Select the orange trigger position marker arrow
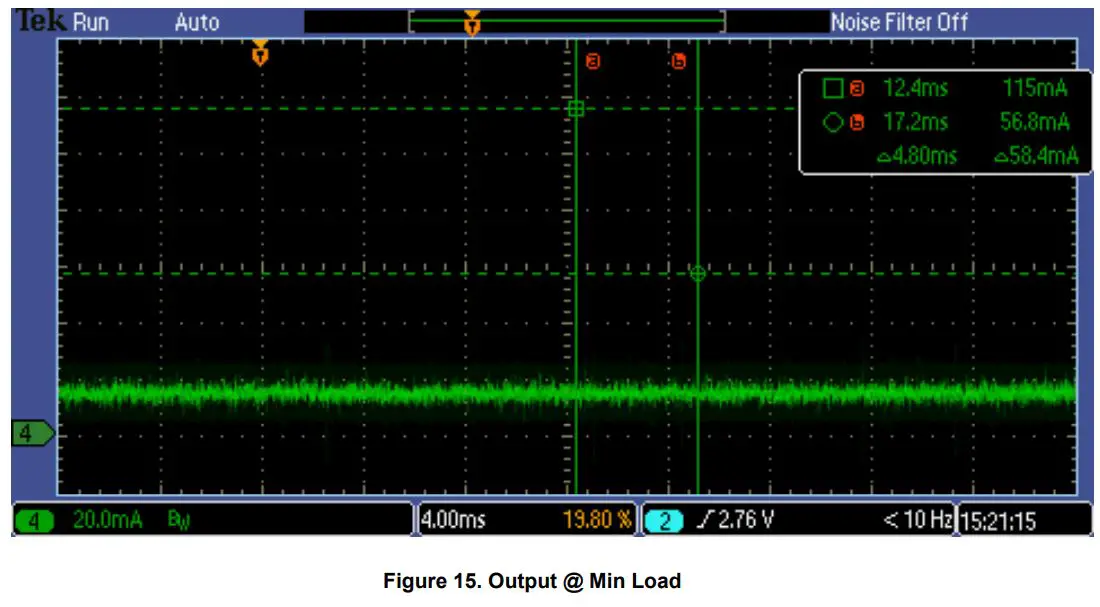Viewport: 1100px width, 607px height. pos(262,53)
